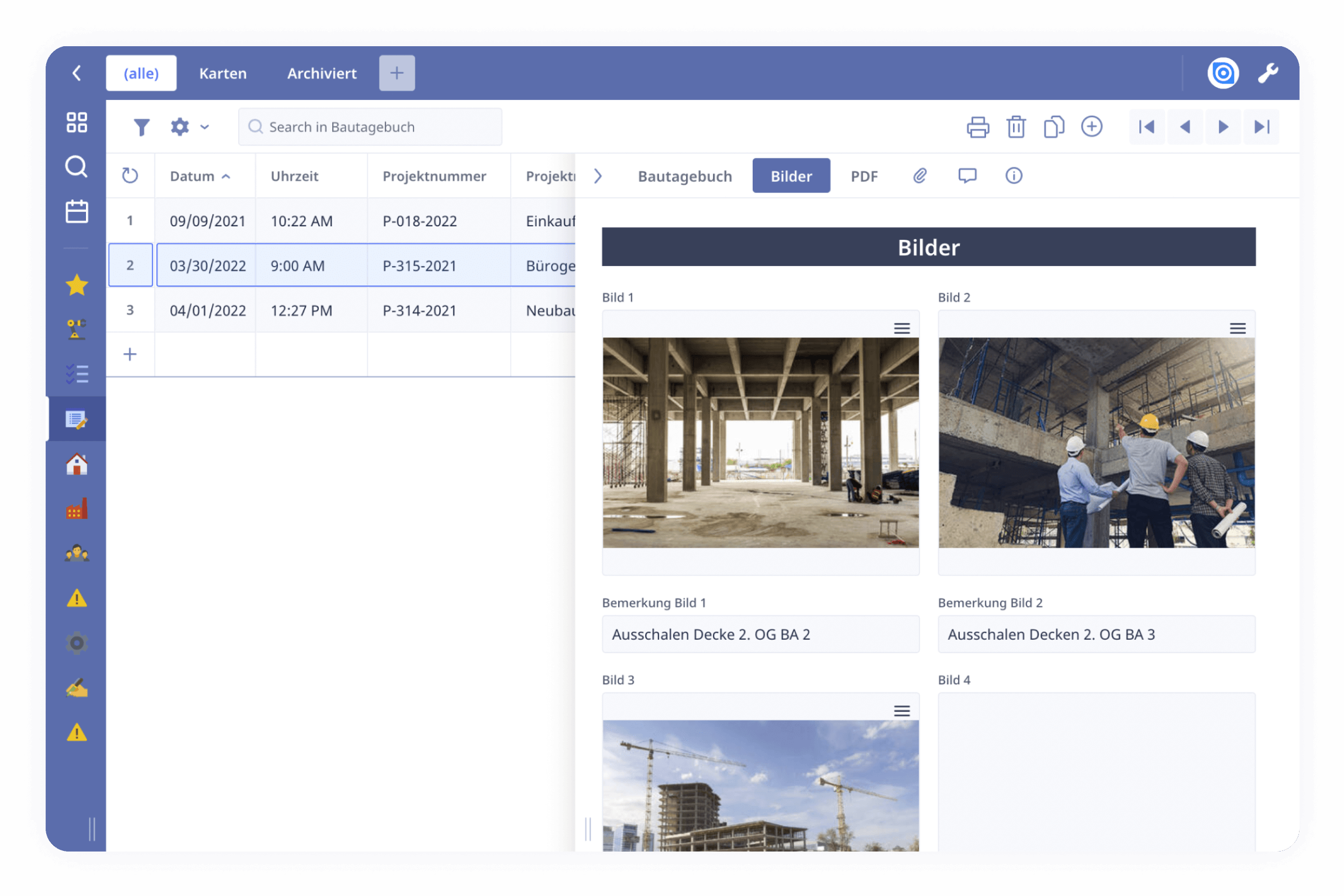Add a new view with plus button

pos(397,73)
